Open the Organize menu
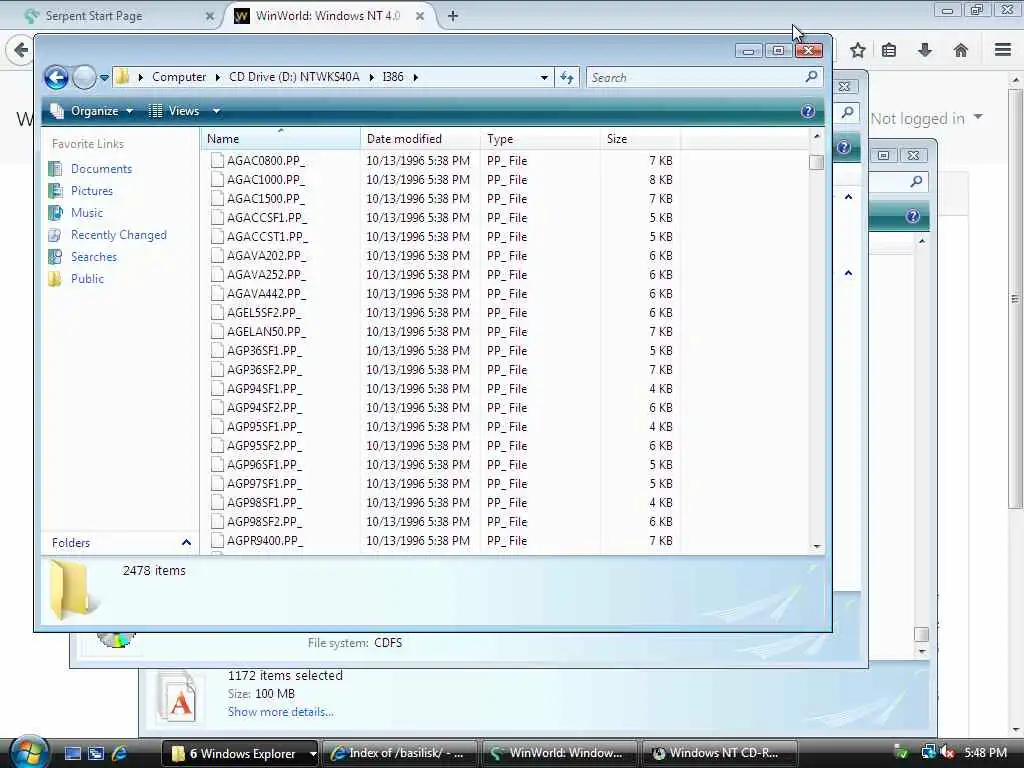 pyautogui.click(x=92, y=111)
